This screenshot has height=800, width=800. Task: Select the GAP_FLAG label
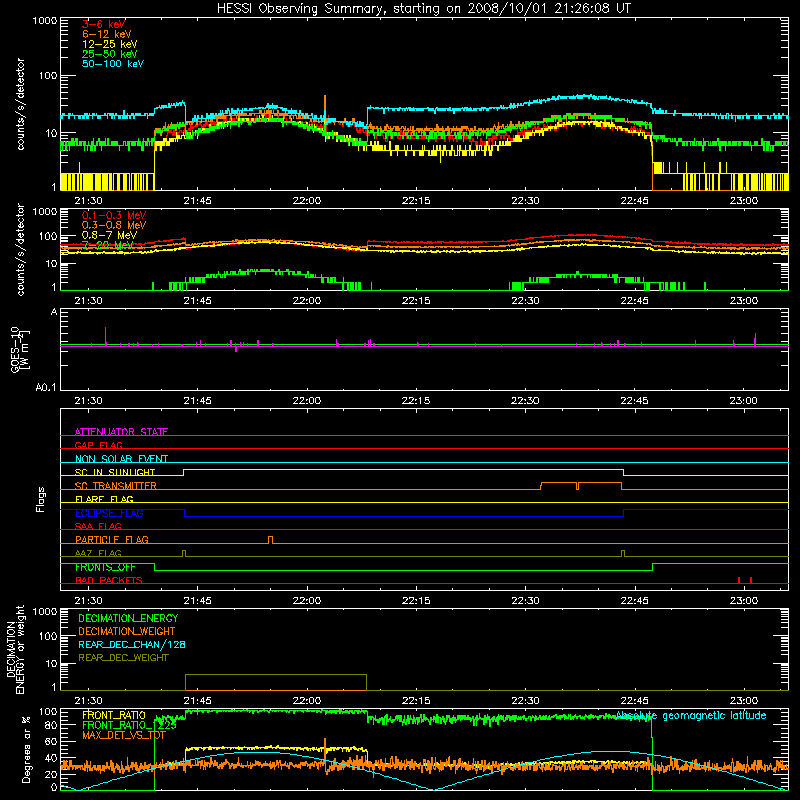(x=98, y=445)
